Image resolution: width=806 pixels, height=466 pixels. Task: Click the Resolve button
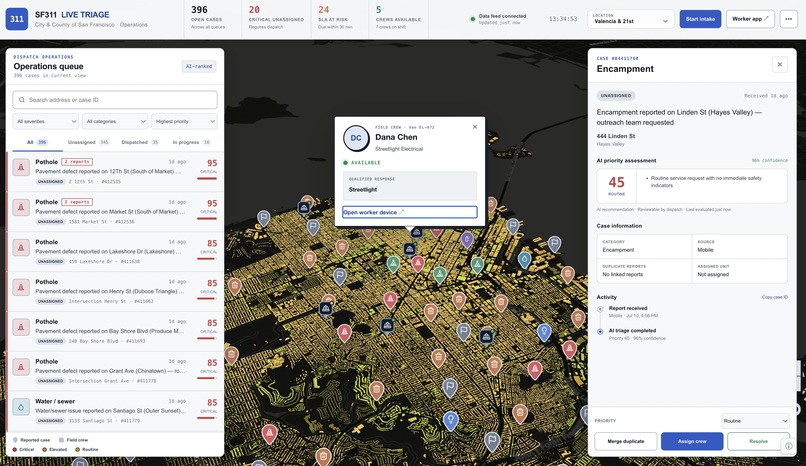click(758, 441)
